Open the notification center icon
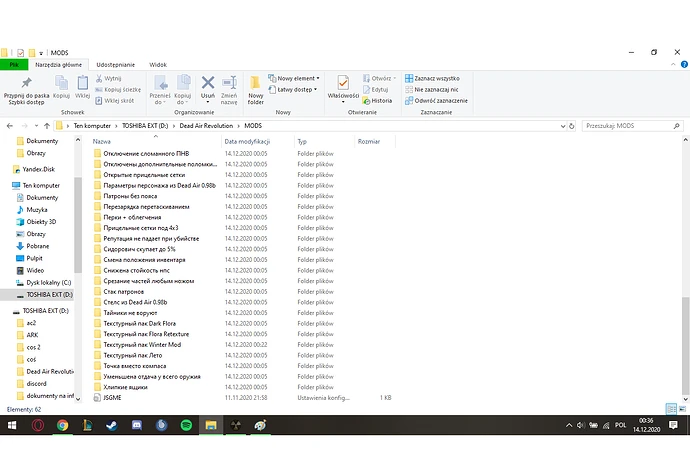The image size is (690, 454). [x=673, y=425]
